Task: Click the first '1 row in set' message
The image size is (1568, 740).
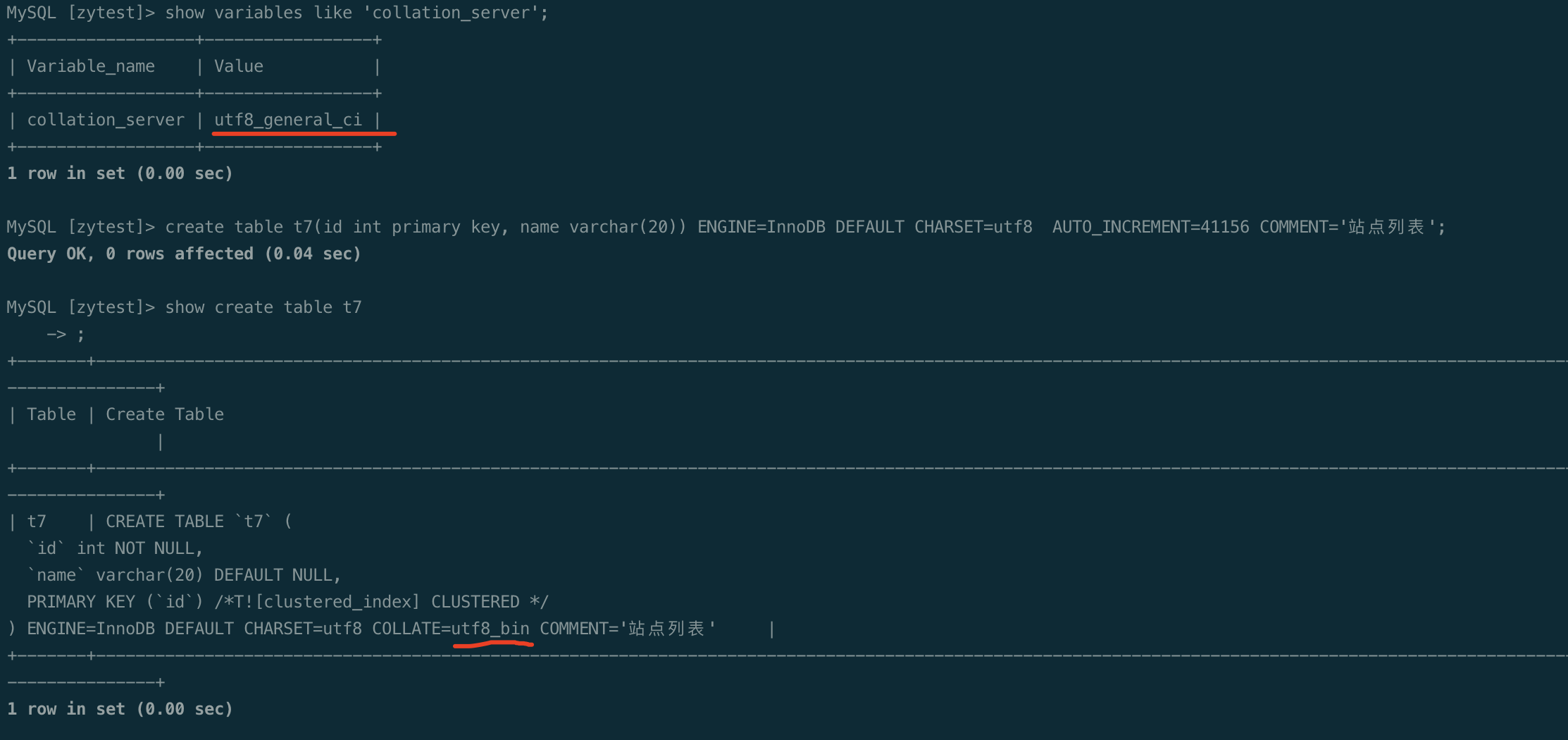Action: point(120,173)
